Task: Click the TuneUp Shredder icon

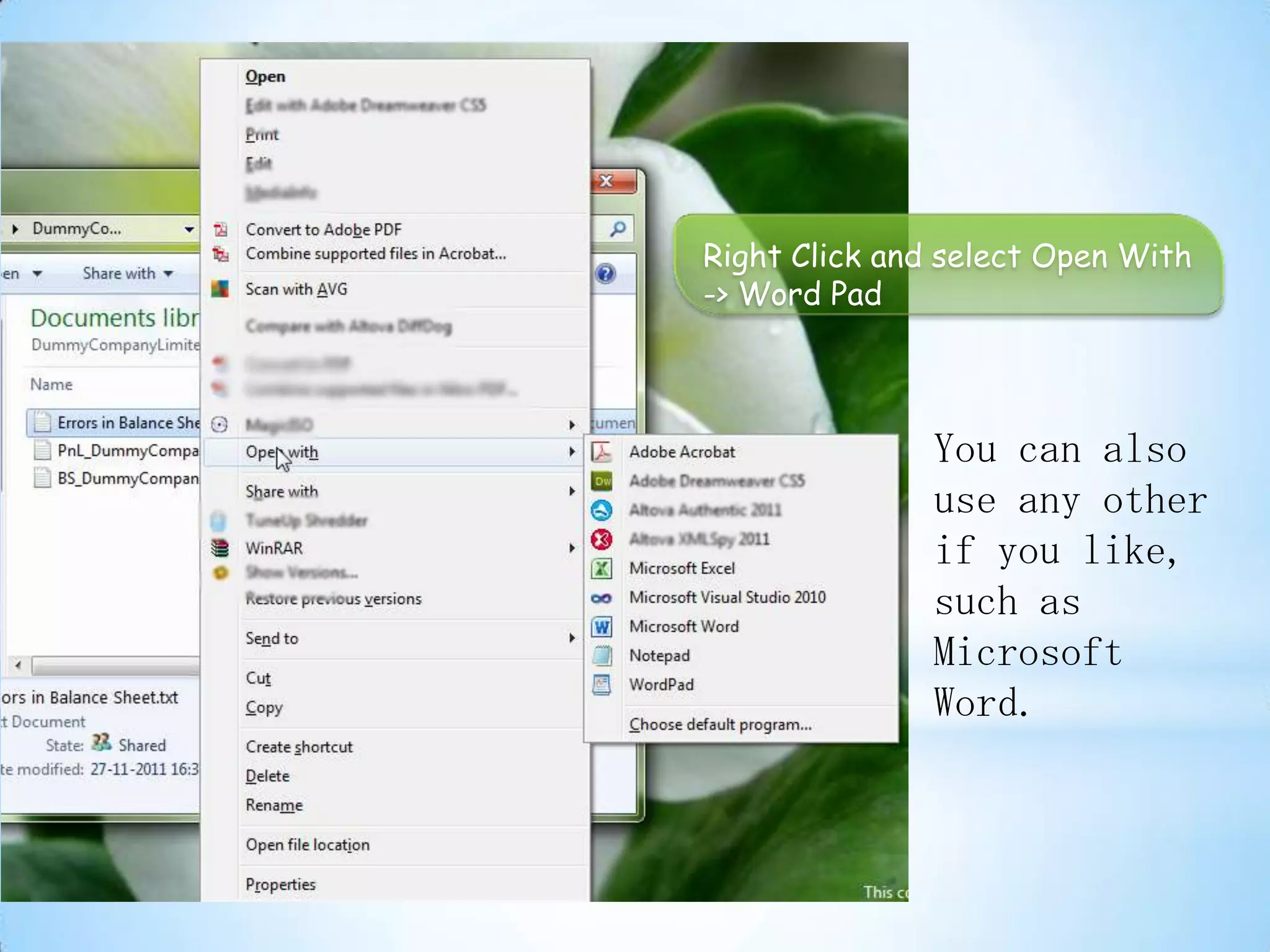Action: point(218,521)
